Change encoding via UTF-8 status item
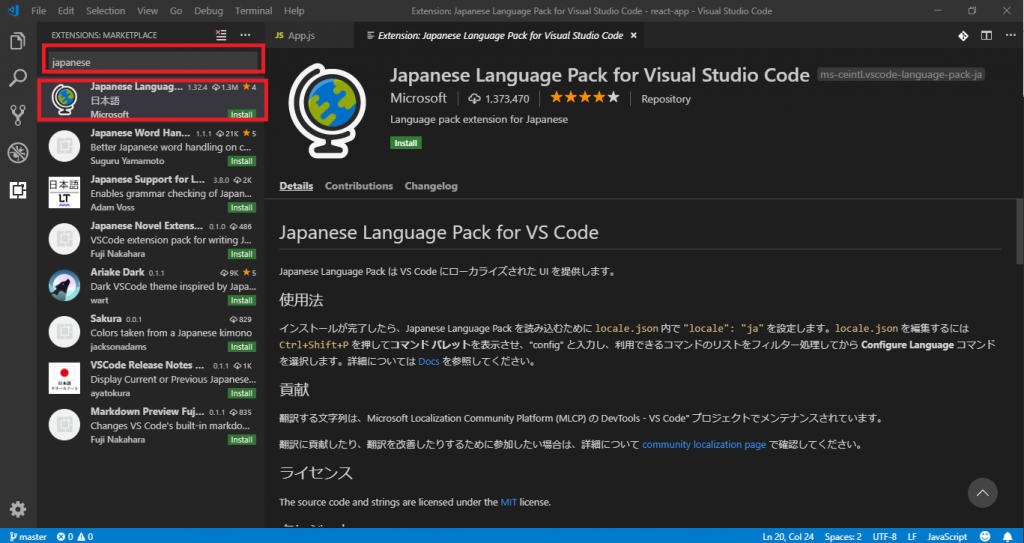Image resolution: width=1024 pixels, height=543 pixels. click(884, 536)
